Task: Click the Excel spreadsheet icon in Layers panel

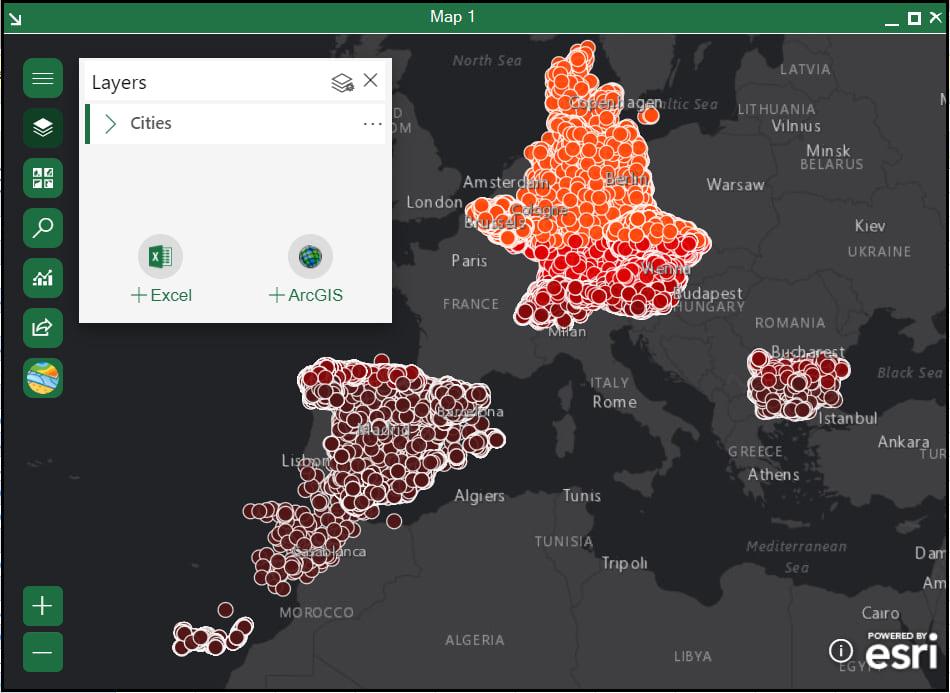Action: [160, 256]
